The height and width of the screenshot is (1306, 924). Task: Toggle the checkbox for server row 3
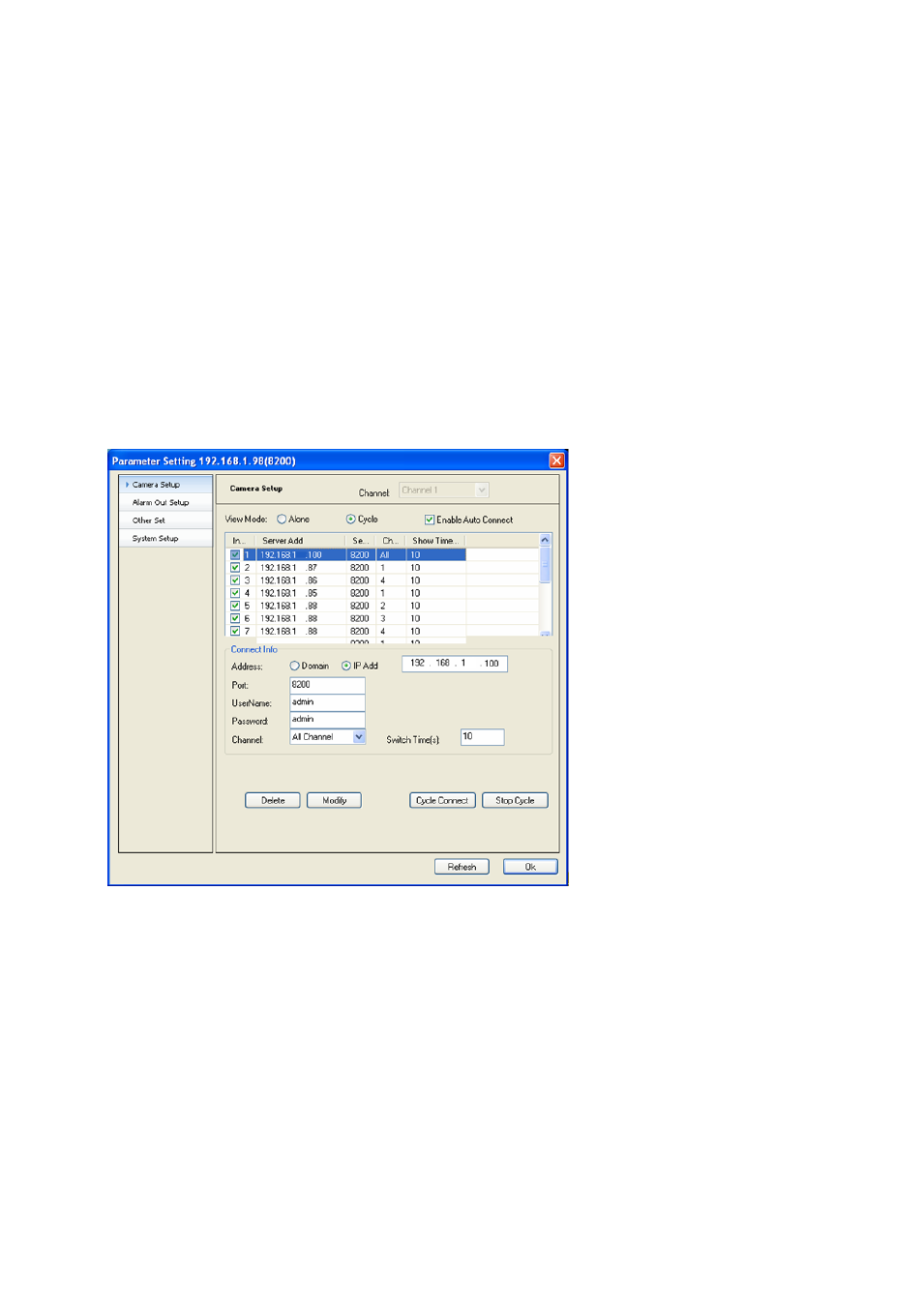point(235,580)
